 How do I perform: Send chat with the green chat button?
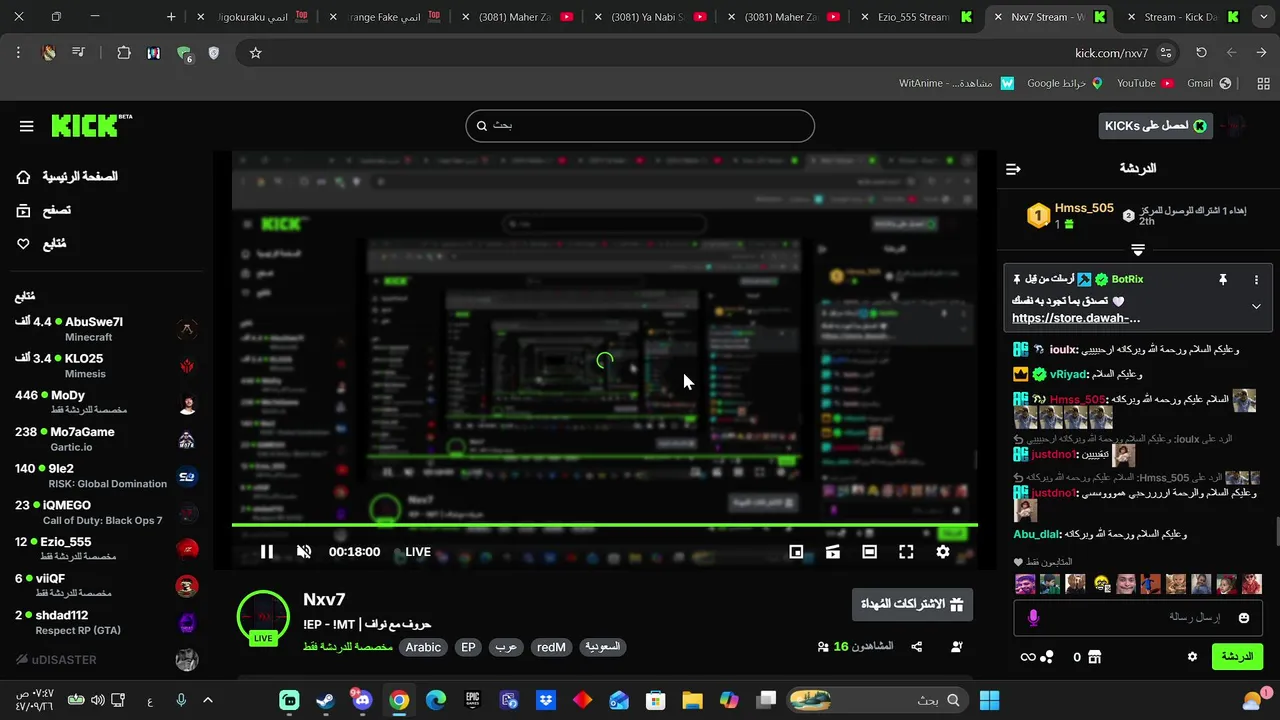pos(1237,657)
